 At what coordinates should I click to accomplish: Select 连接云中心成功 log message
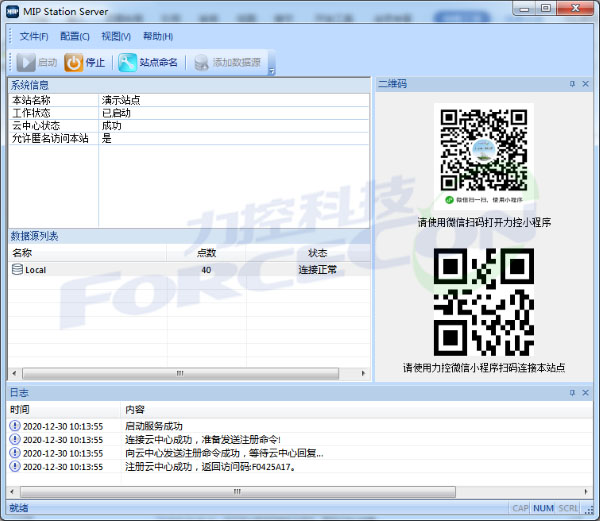(203, 440)
